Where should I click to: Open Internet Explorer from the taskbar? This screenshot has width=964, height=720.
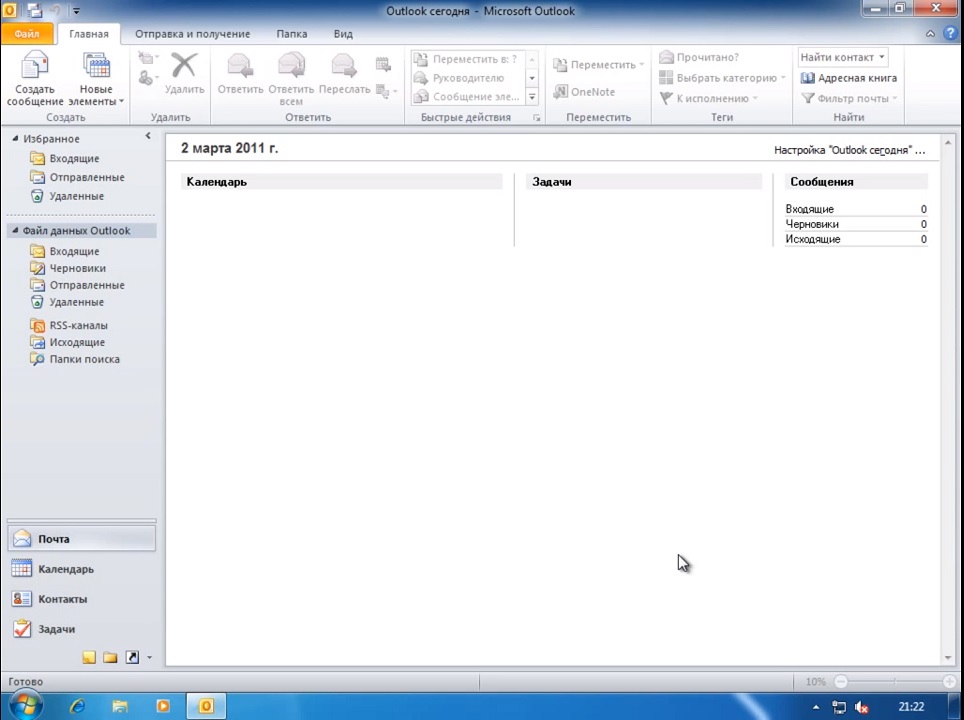tap(77, 706)
